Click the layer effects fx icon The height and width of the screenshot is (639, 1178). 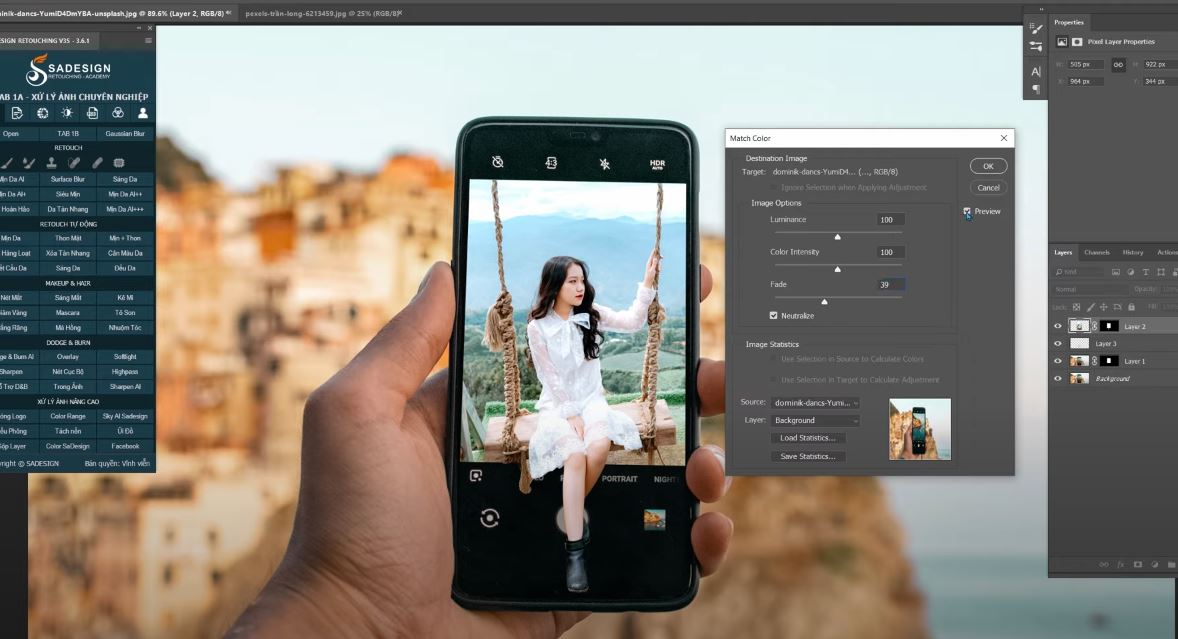click(1121, 565)
